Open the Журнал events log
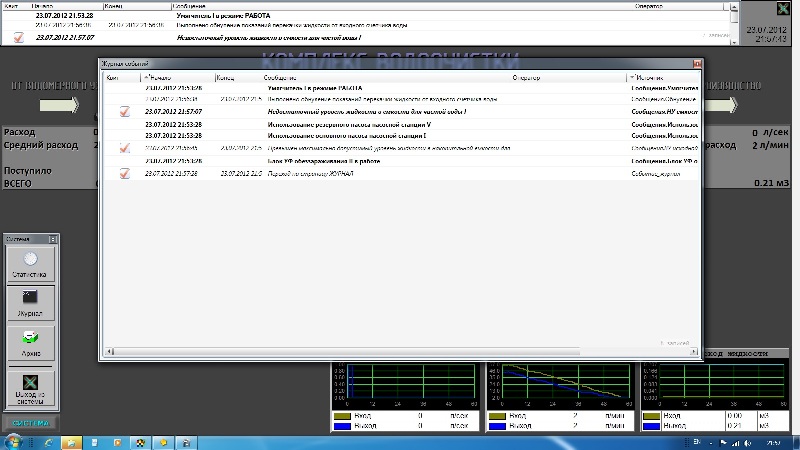Screen dimensions: 800x450 [30, 301]
